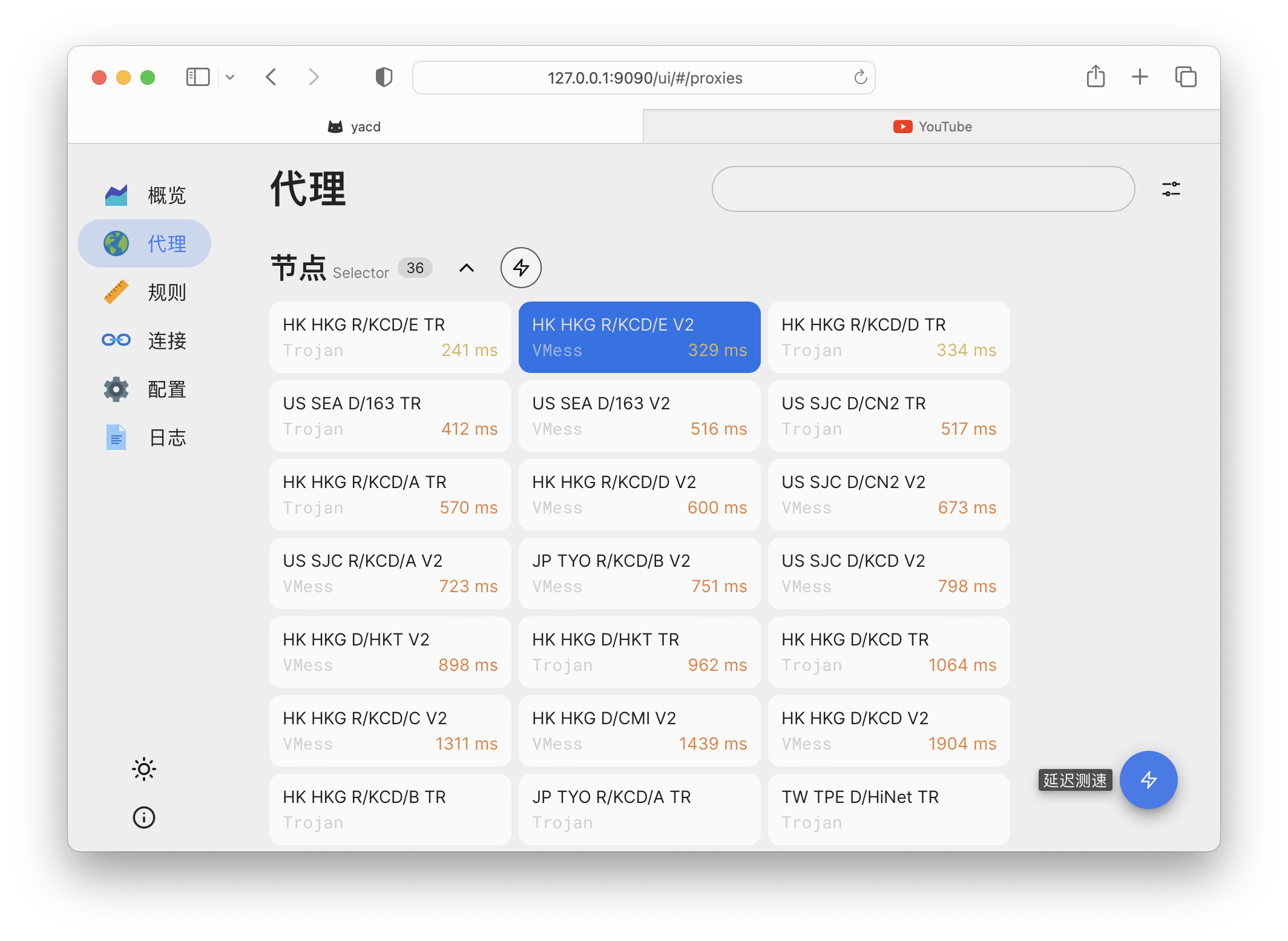This screenshot has width=1288, height=941.
Task: Reload the page with refresh icon
Action: (860, 78)
